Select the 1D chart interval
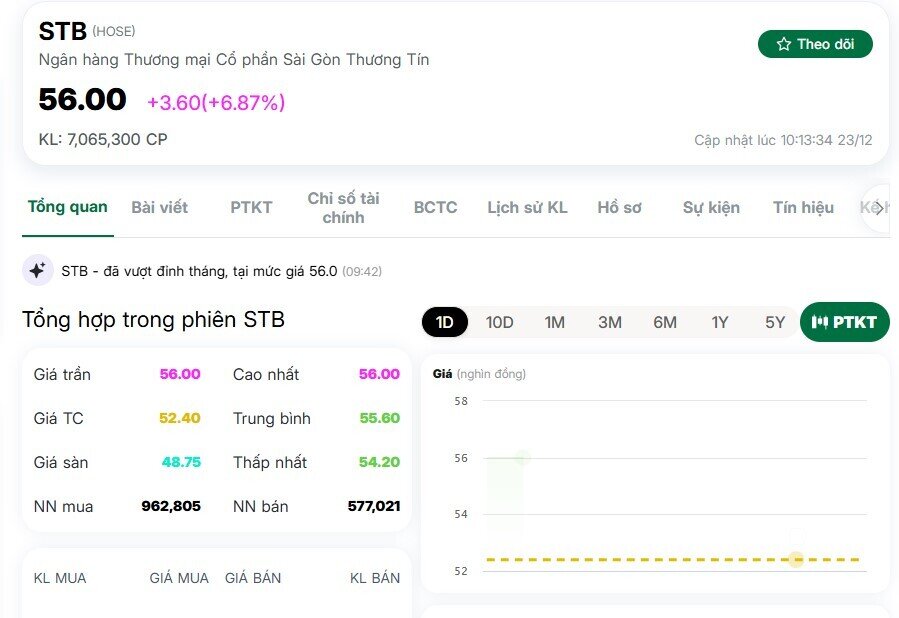 point(445,322)
